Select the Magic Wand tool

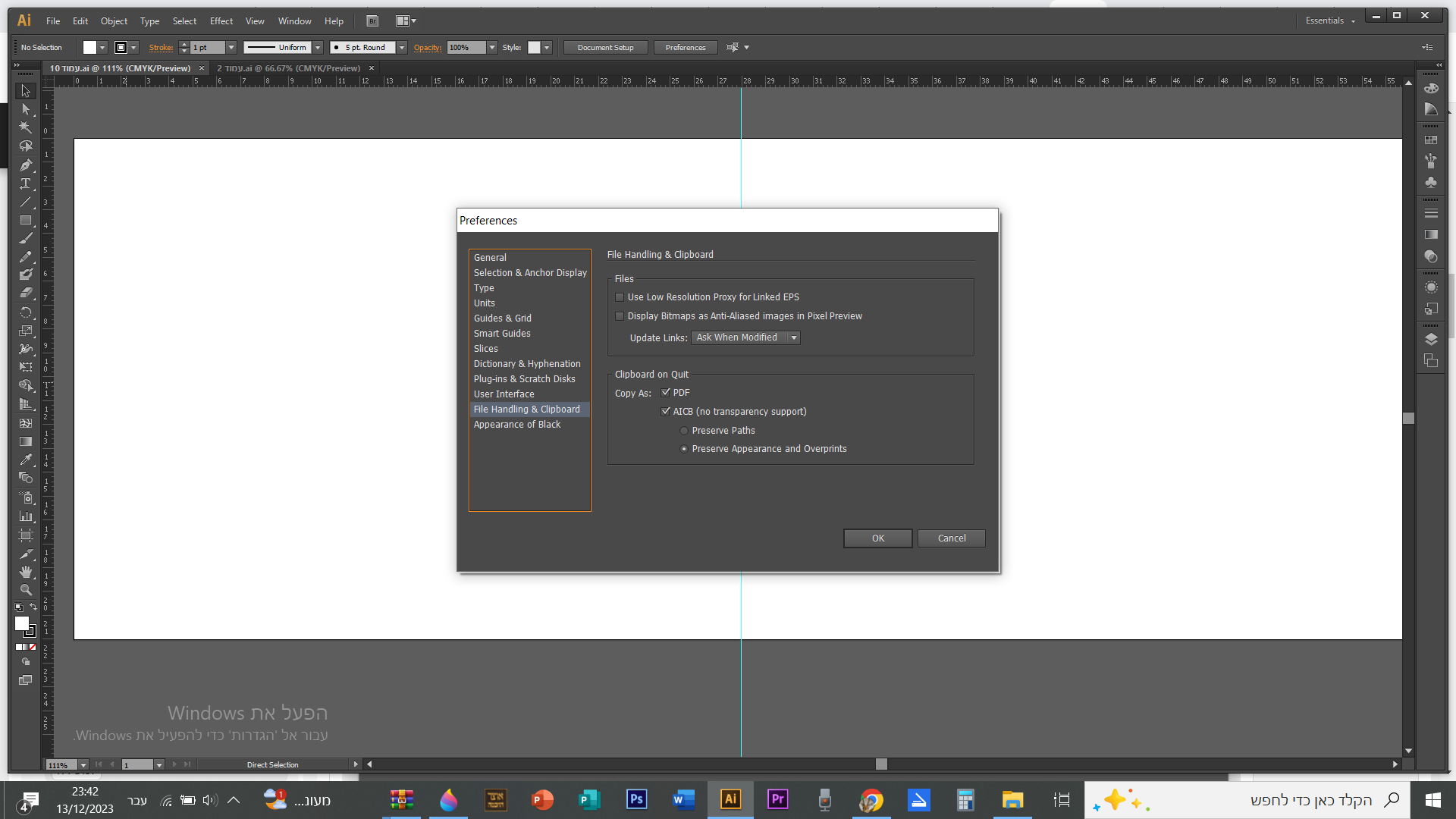[x=25, y=127]
